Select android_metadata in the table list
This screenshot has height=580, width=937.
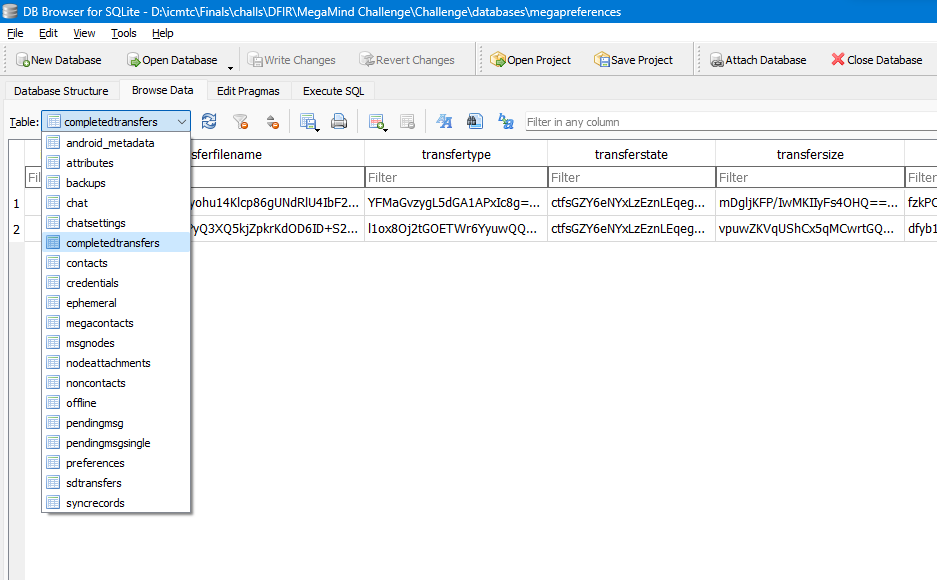(x=116, y=143)
